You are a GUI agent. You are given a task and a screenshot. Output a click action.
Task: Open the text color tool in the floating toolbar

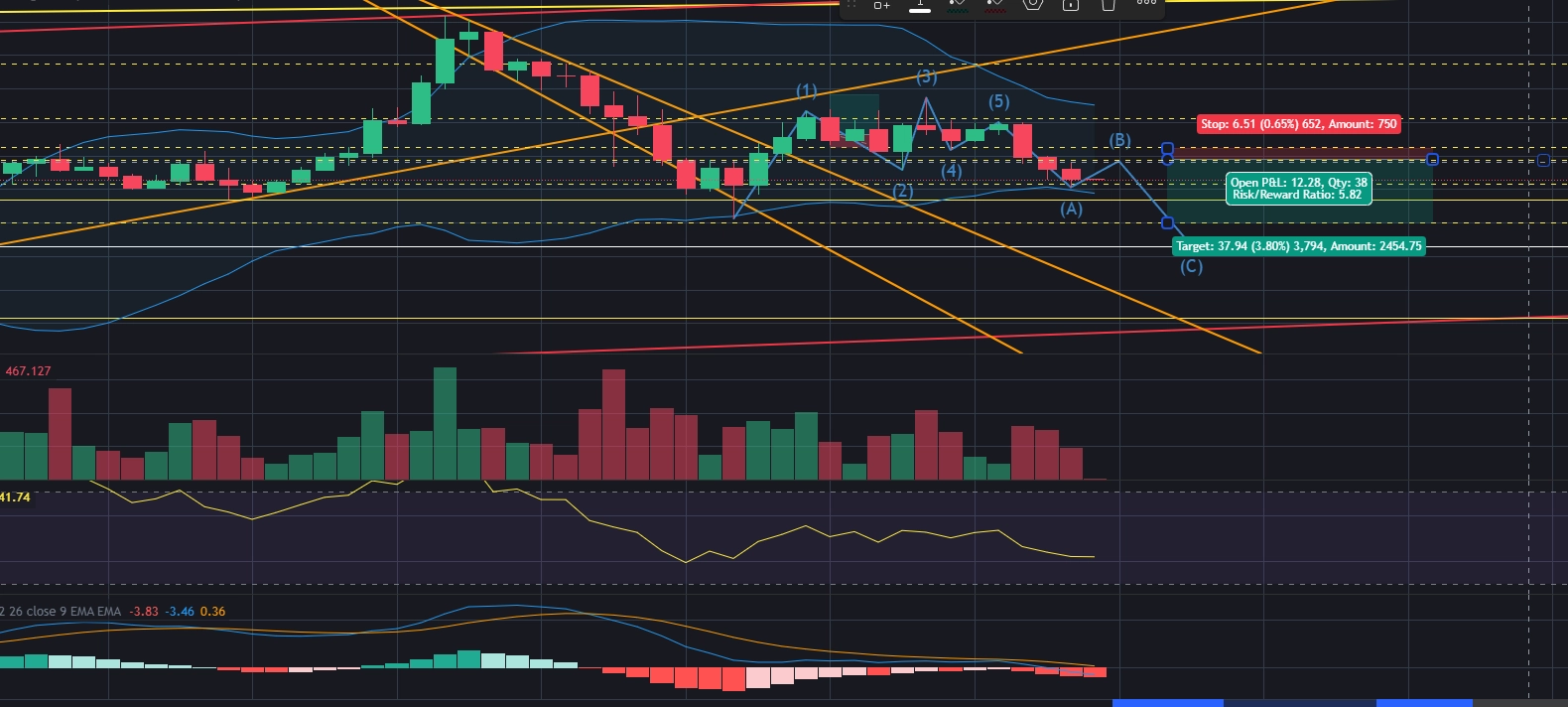pos(920,5)
